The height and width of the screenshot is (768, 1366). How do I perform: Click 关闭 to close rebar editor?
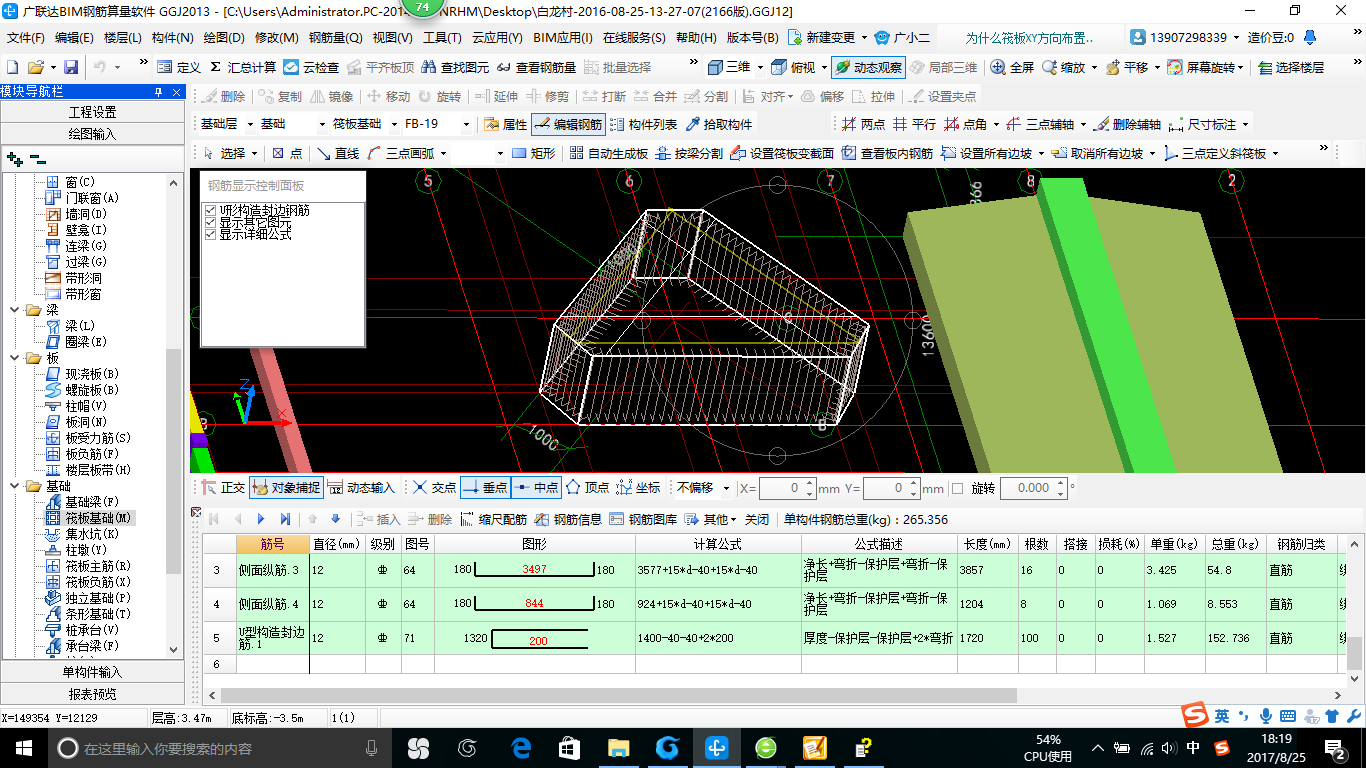click(x=757, y=520)
